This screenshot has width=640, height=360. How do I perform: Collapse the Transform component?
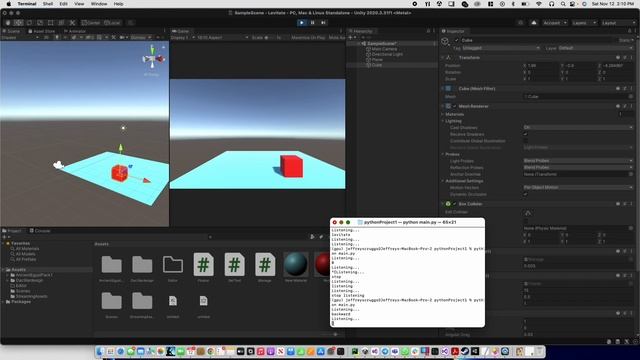click(x=442, y=58)
